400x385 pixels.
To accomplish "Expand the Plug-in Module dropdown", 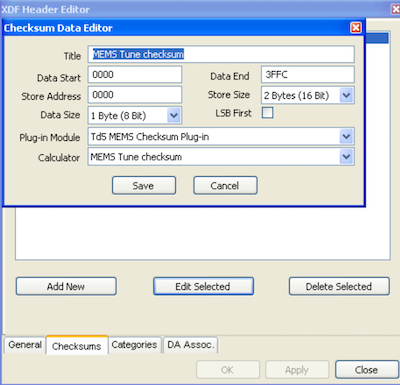I will coord(347,136).
